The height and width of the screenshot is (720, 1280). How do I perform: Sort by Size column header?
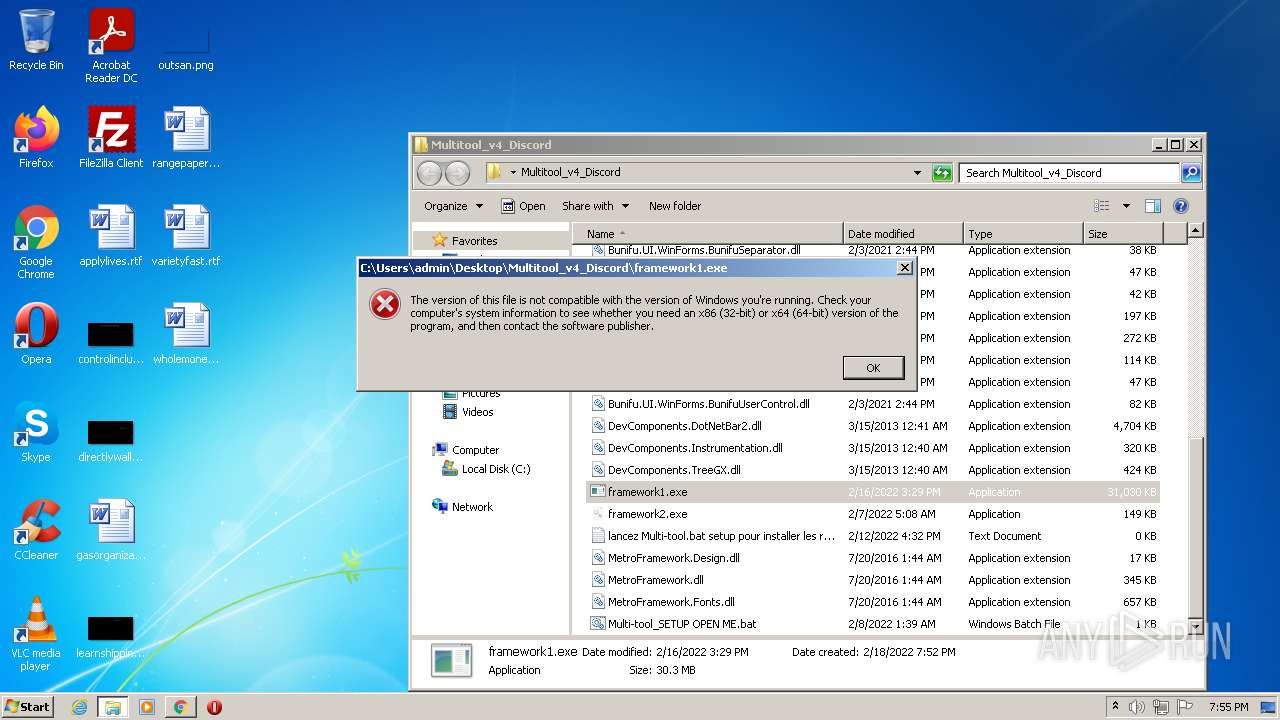click(1124, 234)
